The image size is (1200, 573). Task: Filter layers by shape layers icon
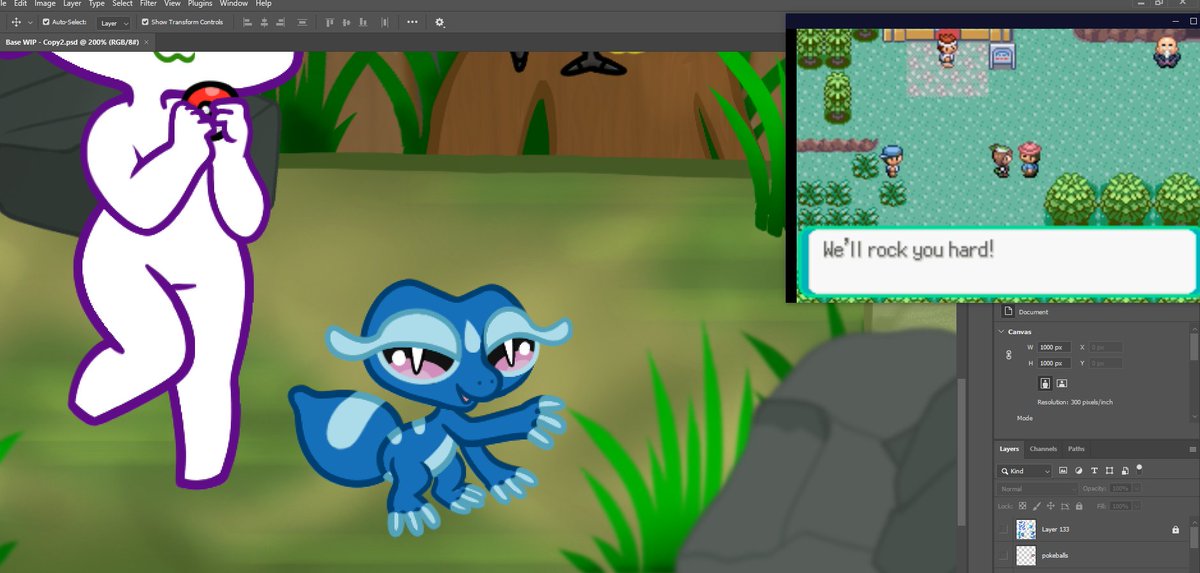[1110, 470]
